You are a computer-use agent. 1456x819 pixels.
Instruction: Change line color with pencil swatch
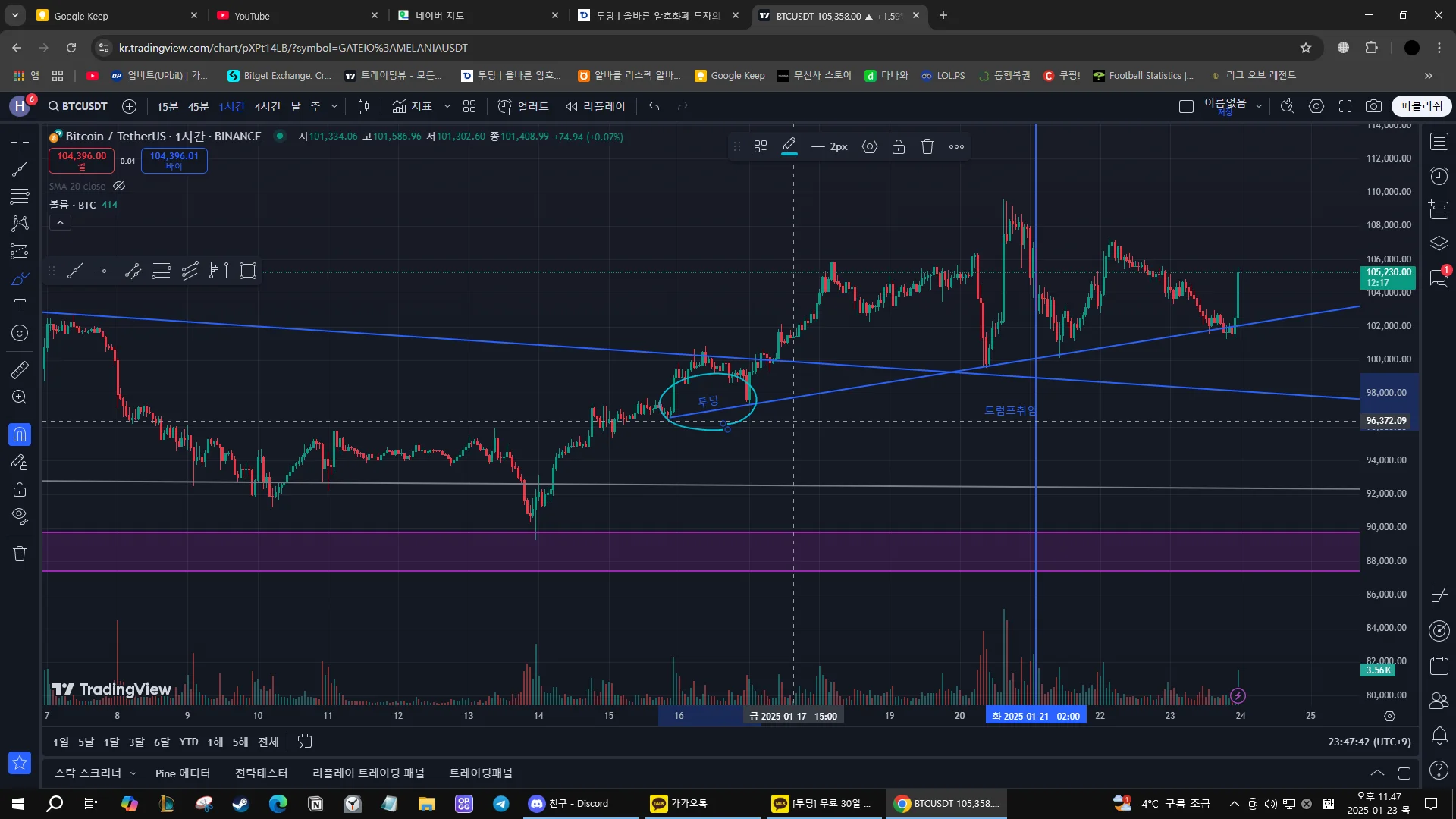(x=789, y=146)
